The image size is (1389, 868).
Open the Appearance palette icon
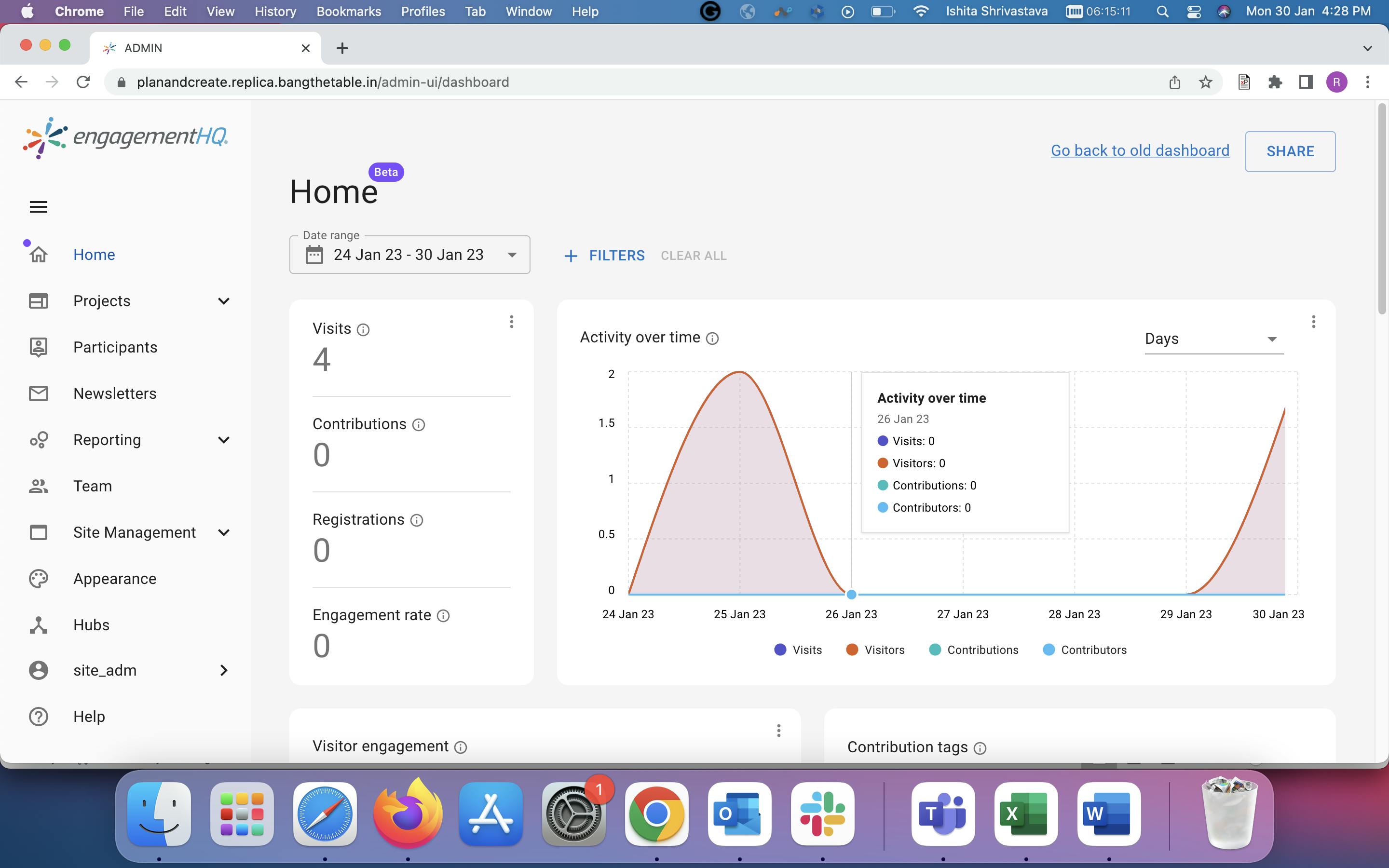pyautogui.click(x=39, y=579)
